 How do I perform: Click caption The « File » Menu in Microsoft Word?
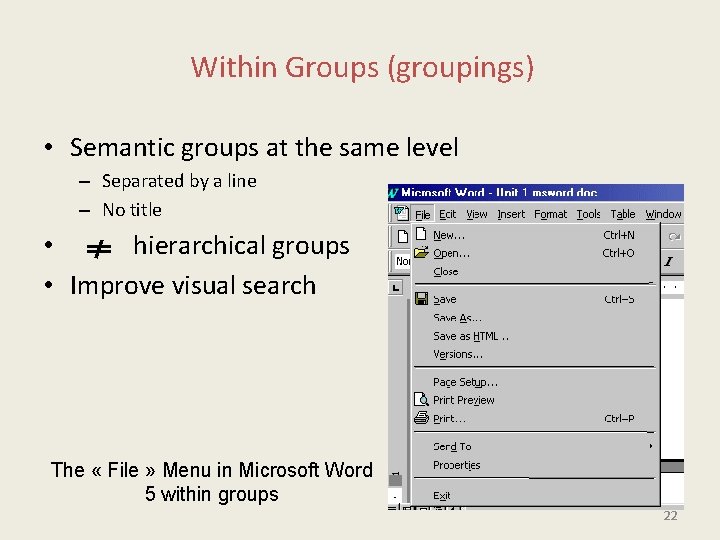coord(212,470)
